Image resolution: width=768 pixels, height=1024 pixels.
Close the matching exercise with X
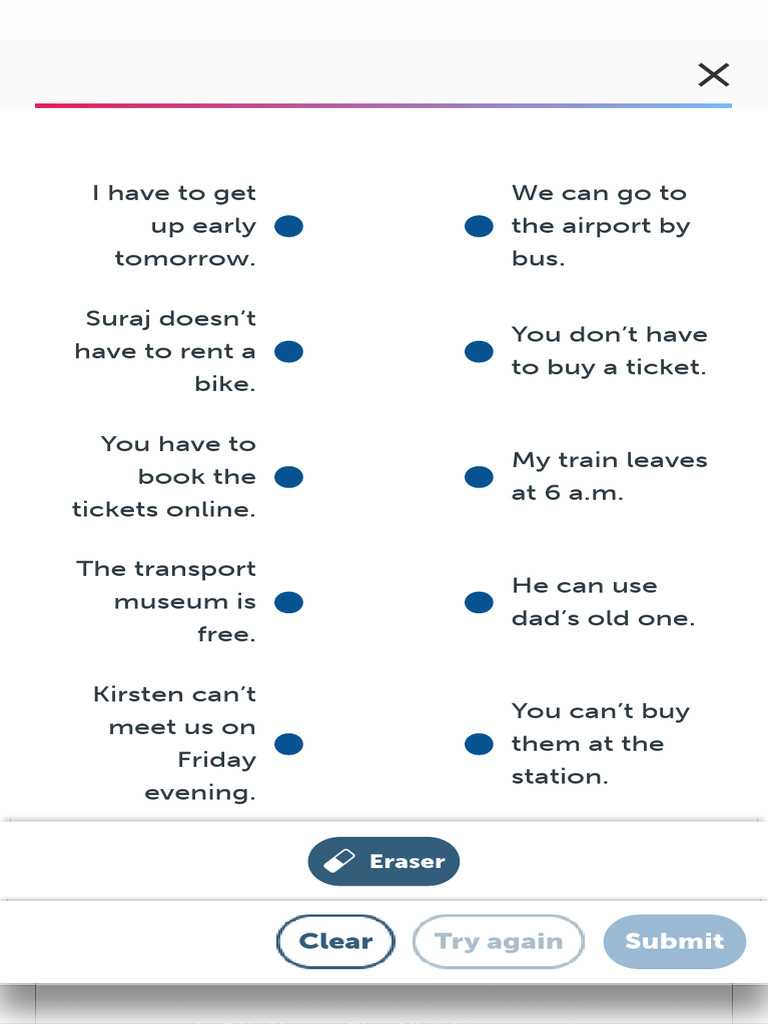[713, 74]
